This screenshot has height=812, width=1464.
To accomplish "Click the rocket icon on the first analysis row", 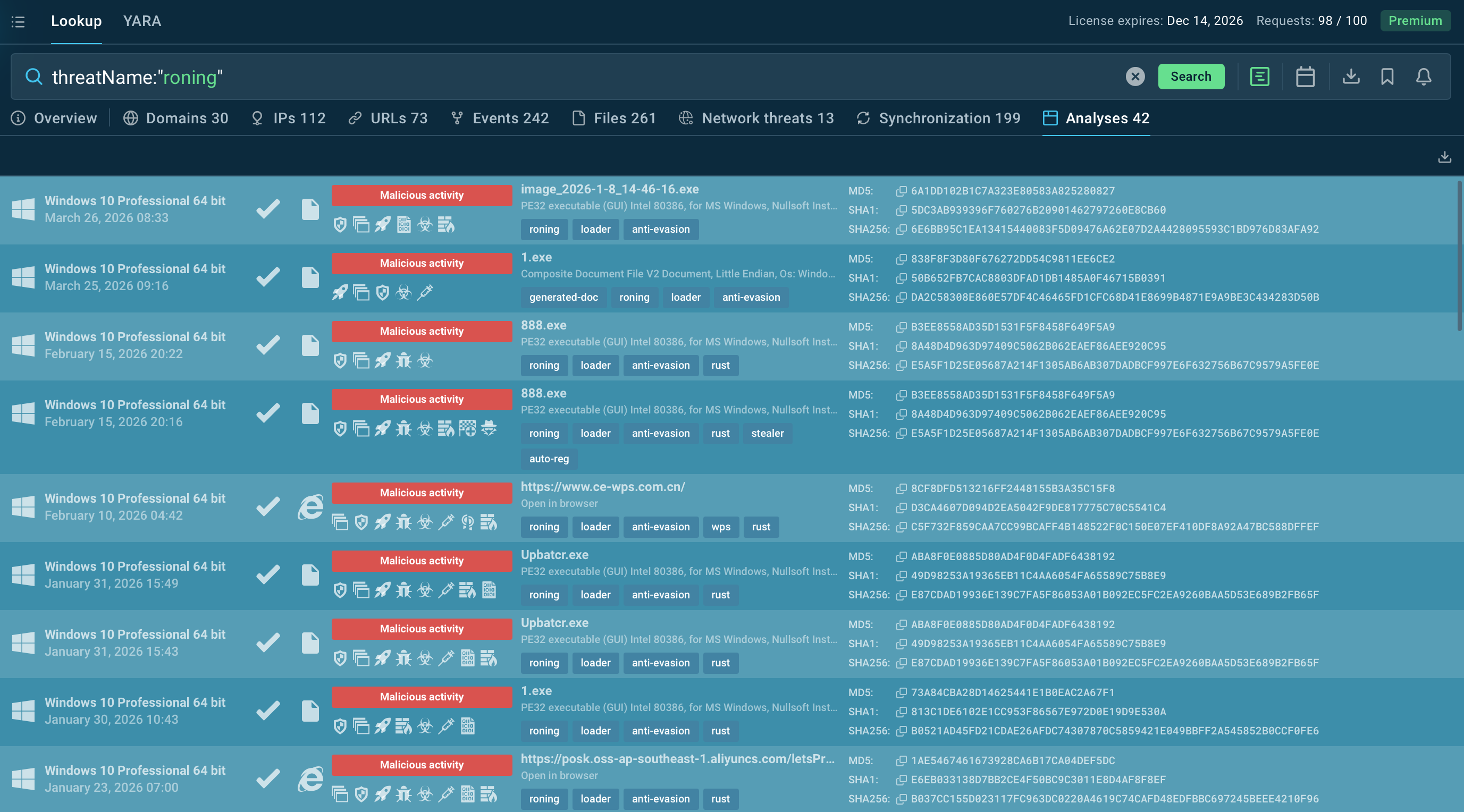I will 382,225.
